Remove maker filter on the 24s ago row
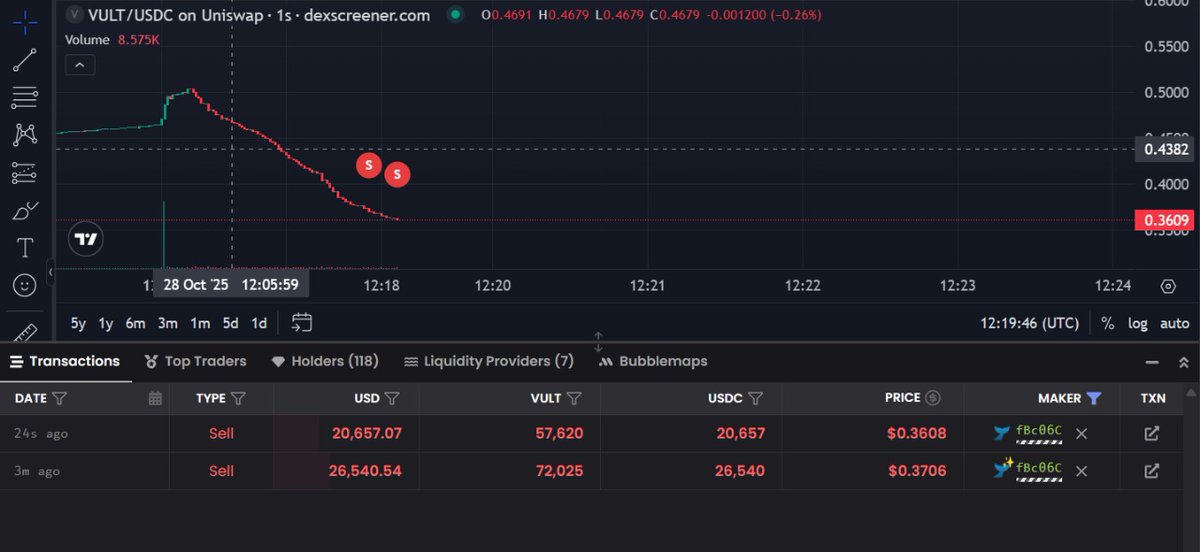 pos(1081,434)
